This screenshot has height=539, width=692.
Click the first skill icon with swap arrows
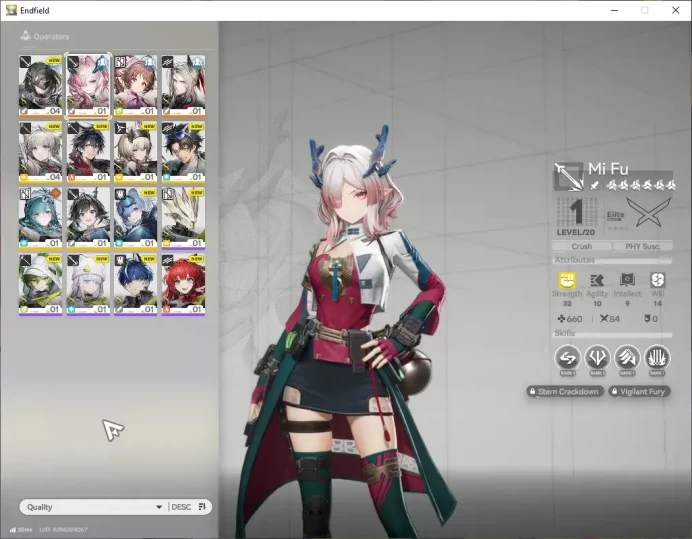(568, 358)
